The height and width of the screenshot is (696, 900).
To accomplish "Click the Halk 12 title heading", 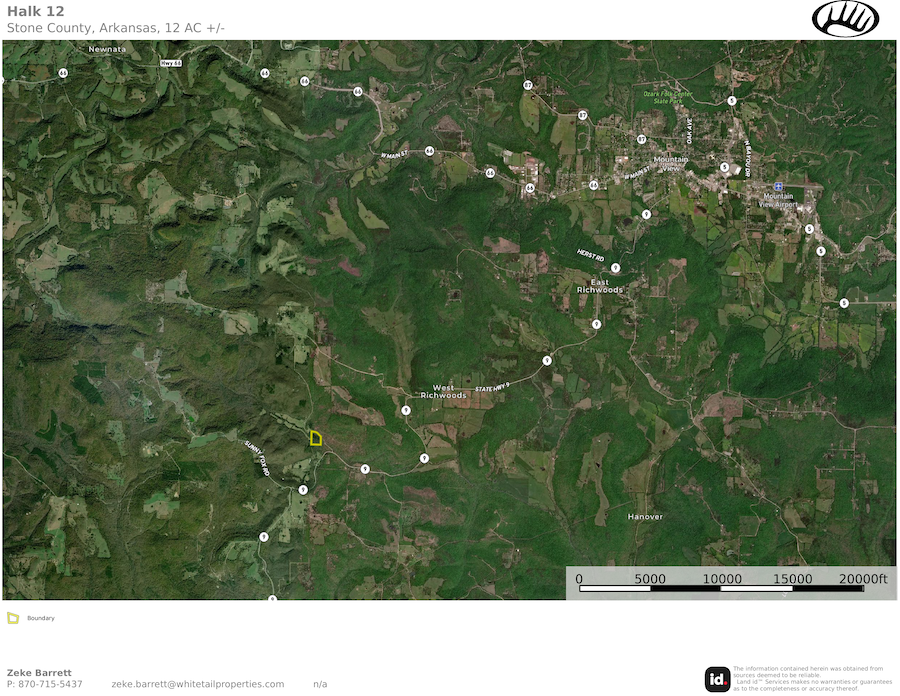I will tap(36, 11).
